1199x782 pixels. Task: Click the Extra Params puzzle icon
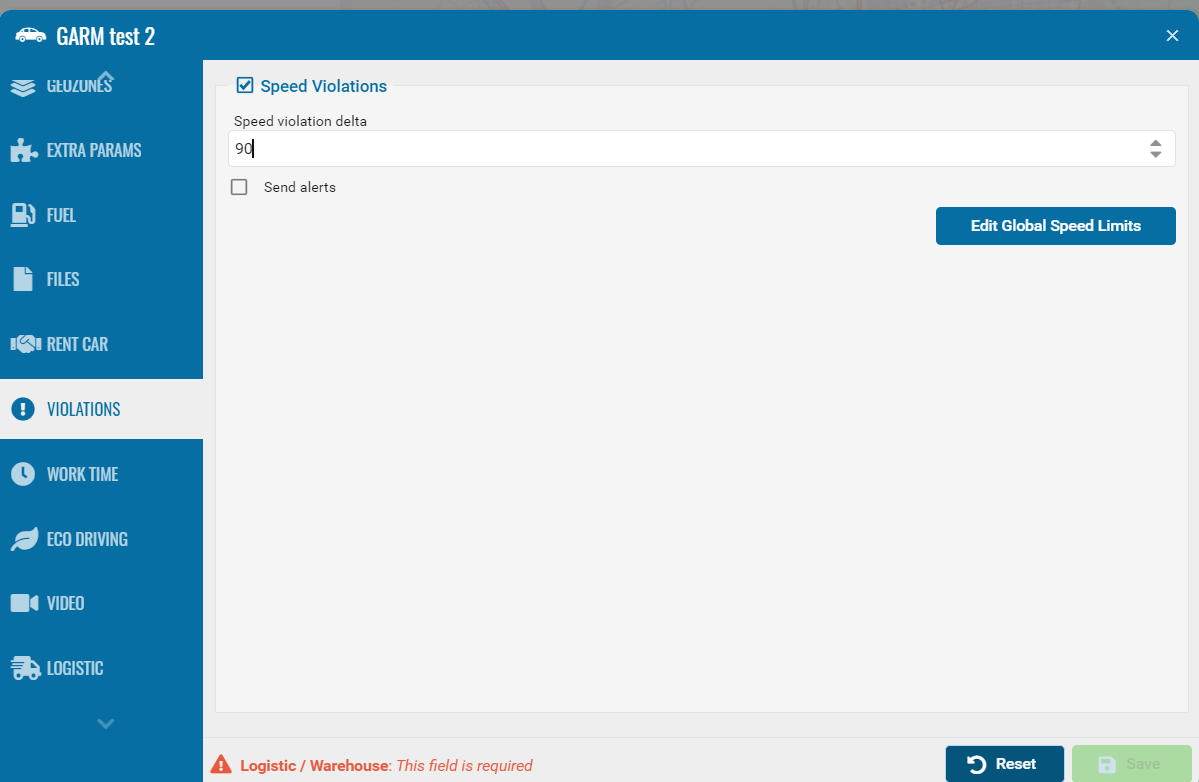[23, 151]
